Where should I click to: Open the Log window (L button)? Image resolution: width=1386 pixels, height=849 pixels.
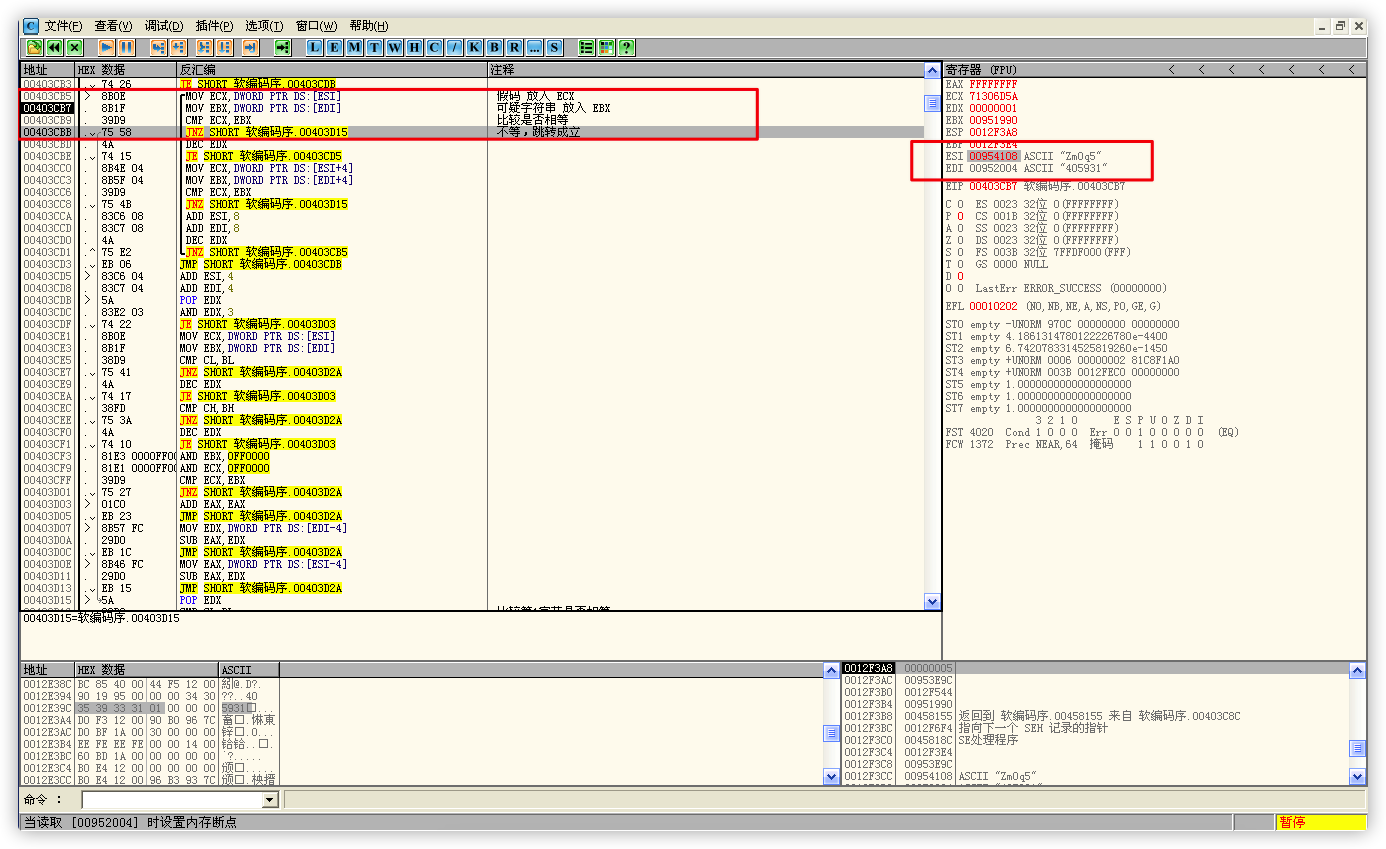pyautogui.click(x=315, y=47)
